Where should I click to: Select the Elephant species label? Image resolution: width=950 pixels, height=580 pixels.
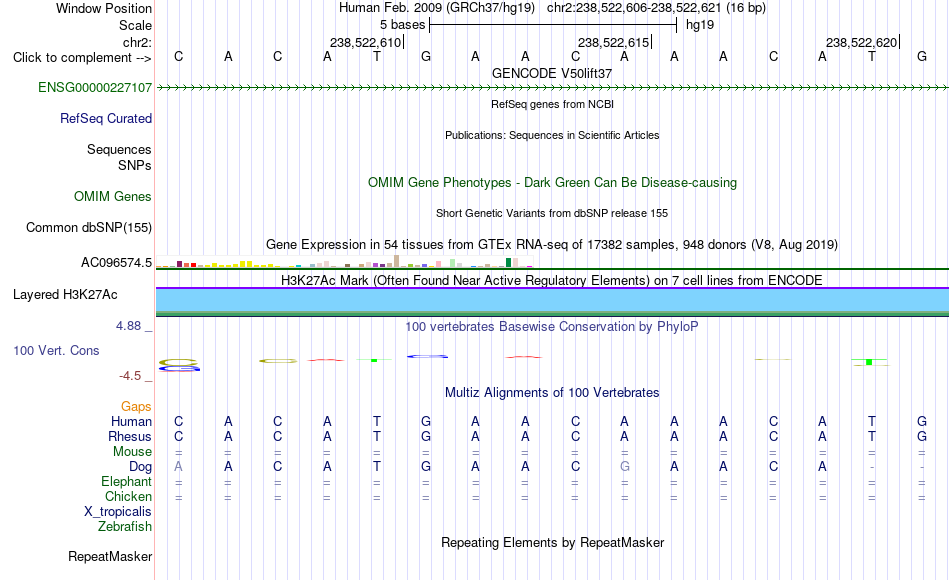coord(126,481)
